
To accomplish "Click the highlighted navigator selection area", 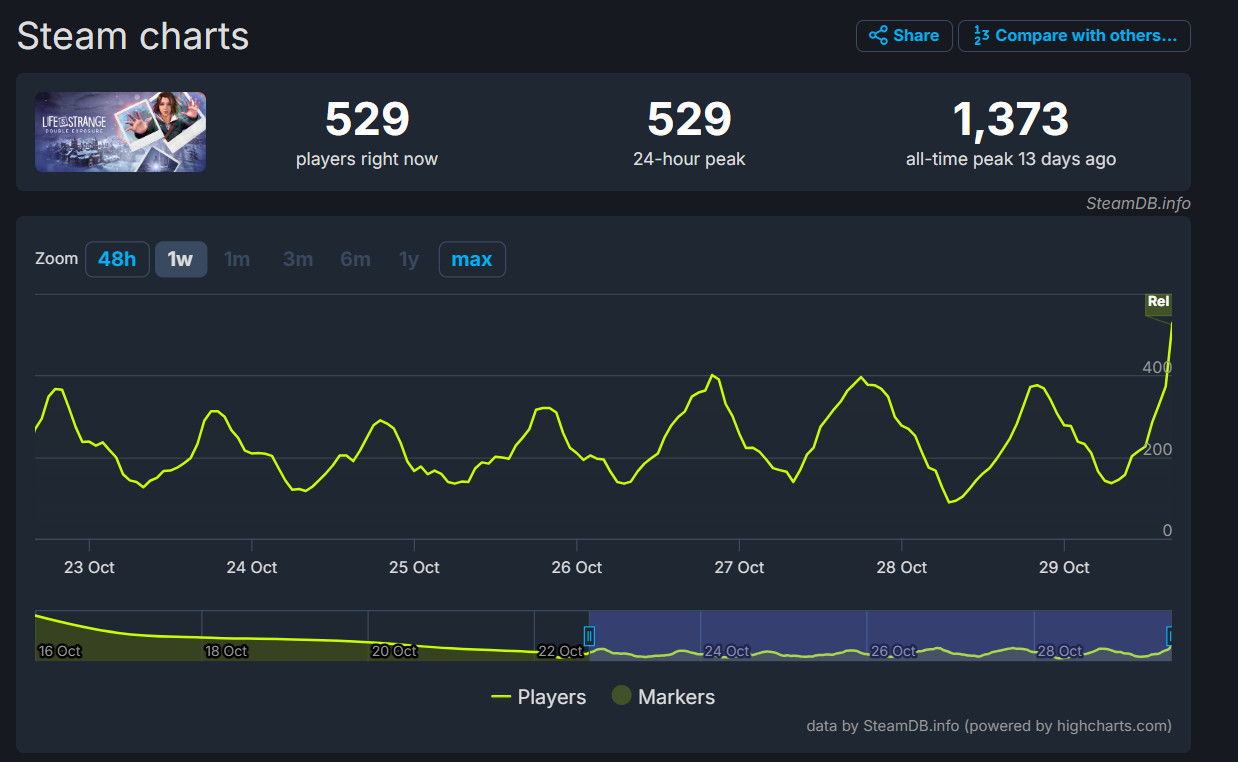I will coord(880,635).
